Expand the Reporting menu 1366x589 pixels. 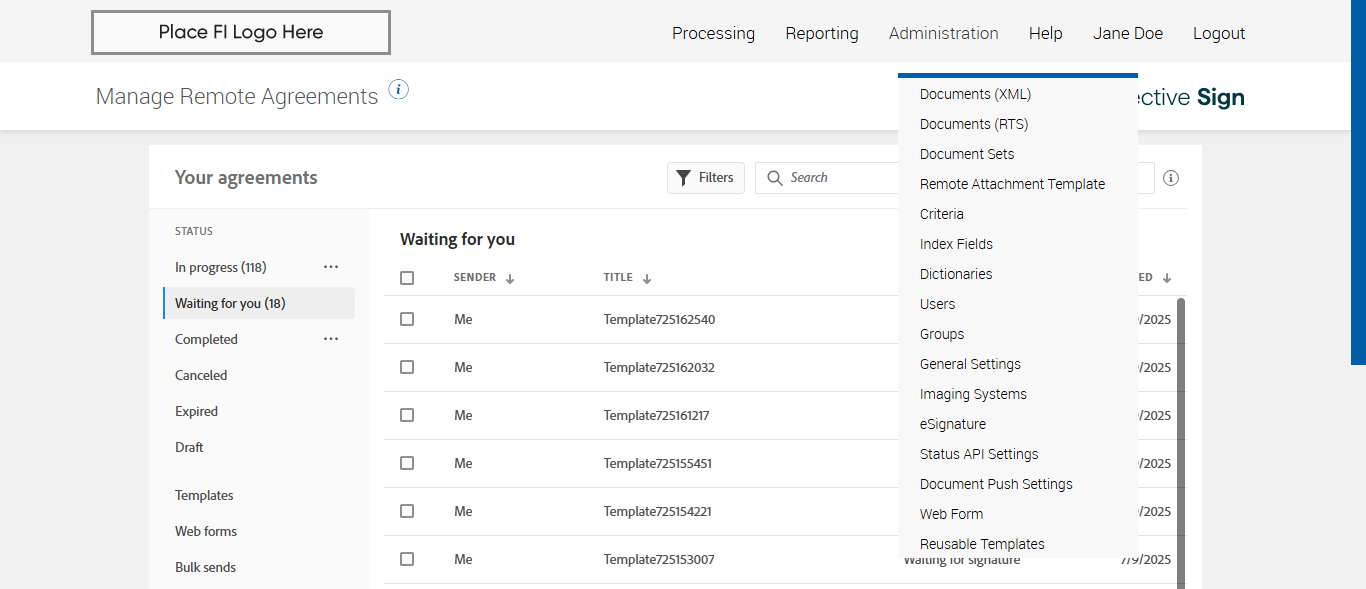pos(821,33)
